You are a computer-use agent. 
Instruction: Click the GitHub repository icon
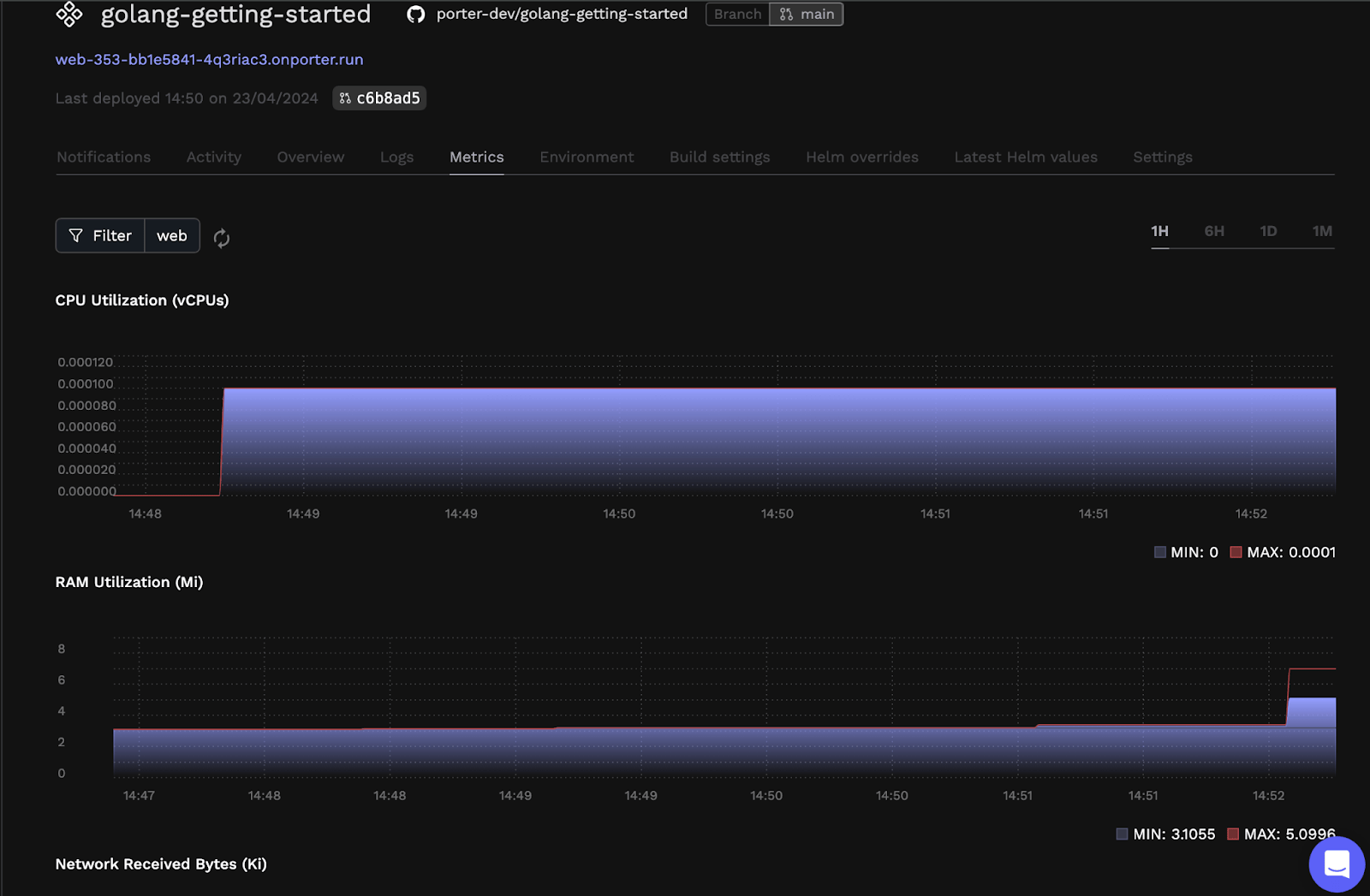point(415,15)
